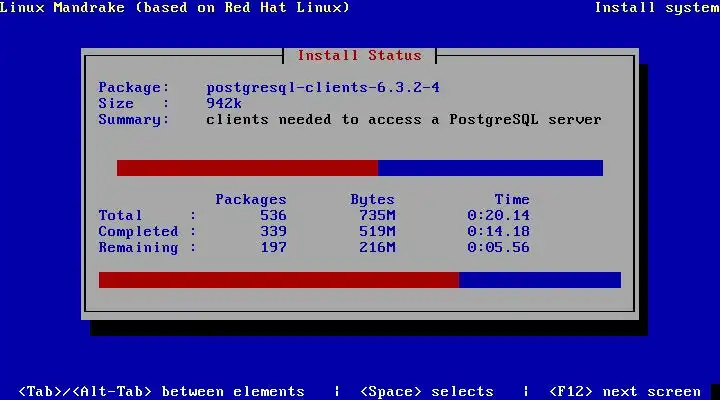The image size is (720, 400).
Task: Click remaining time value '0:05.56'
Action: click(499, 248)
